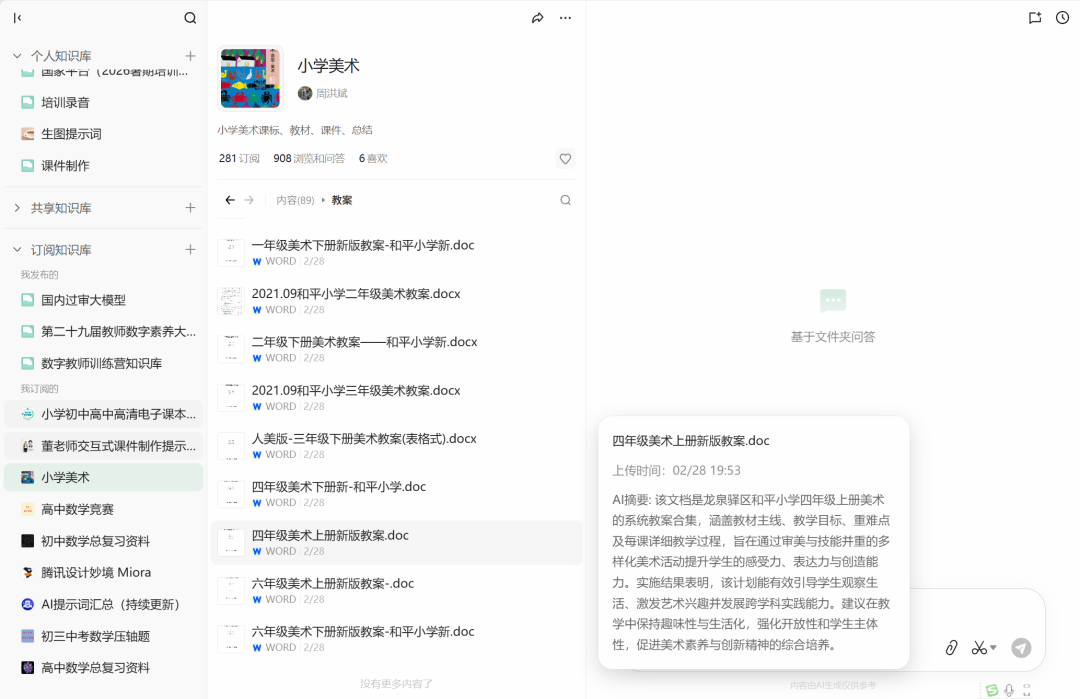This screenshot has width=1080, height=699.
Task: Open 董老师交互式课件制作提示 entry
Action: (x=103, y=446)
